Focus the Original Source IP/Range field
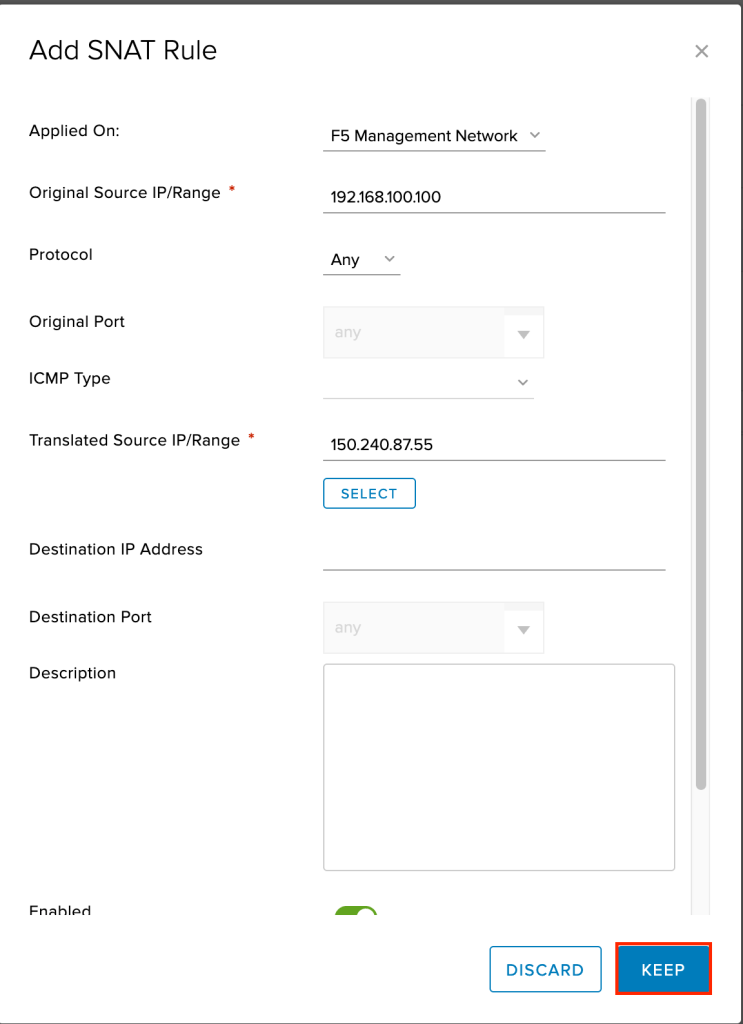The image size is (743, 1024). (494, 197)
